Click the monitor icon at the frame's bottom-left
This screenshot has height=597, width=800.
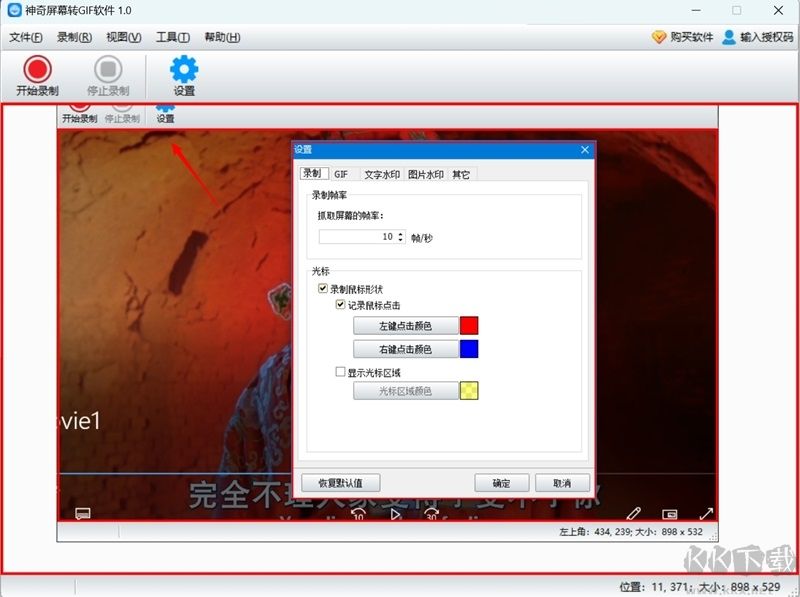[84, 513]
